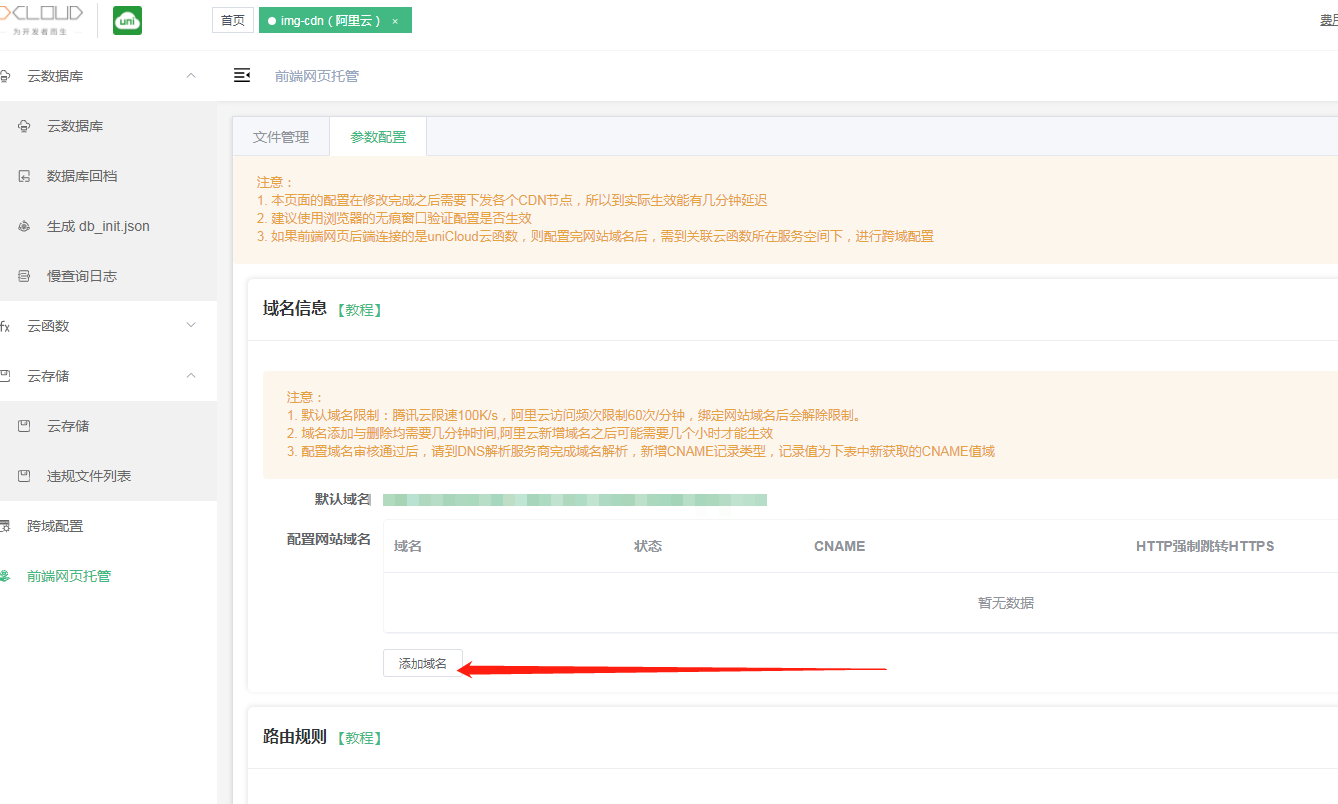Click the 配置网站域名 label
This screenshot has height=804, width=1338.
[329, 539]
